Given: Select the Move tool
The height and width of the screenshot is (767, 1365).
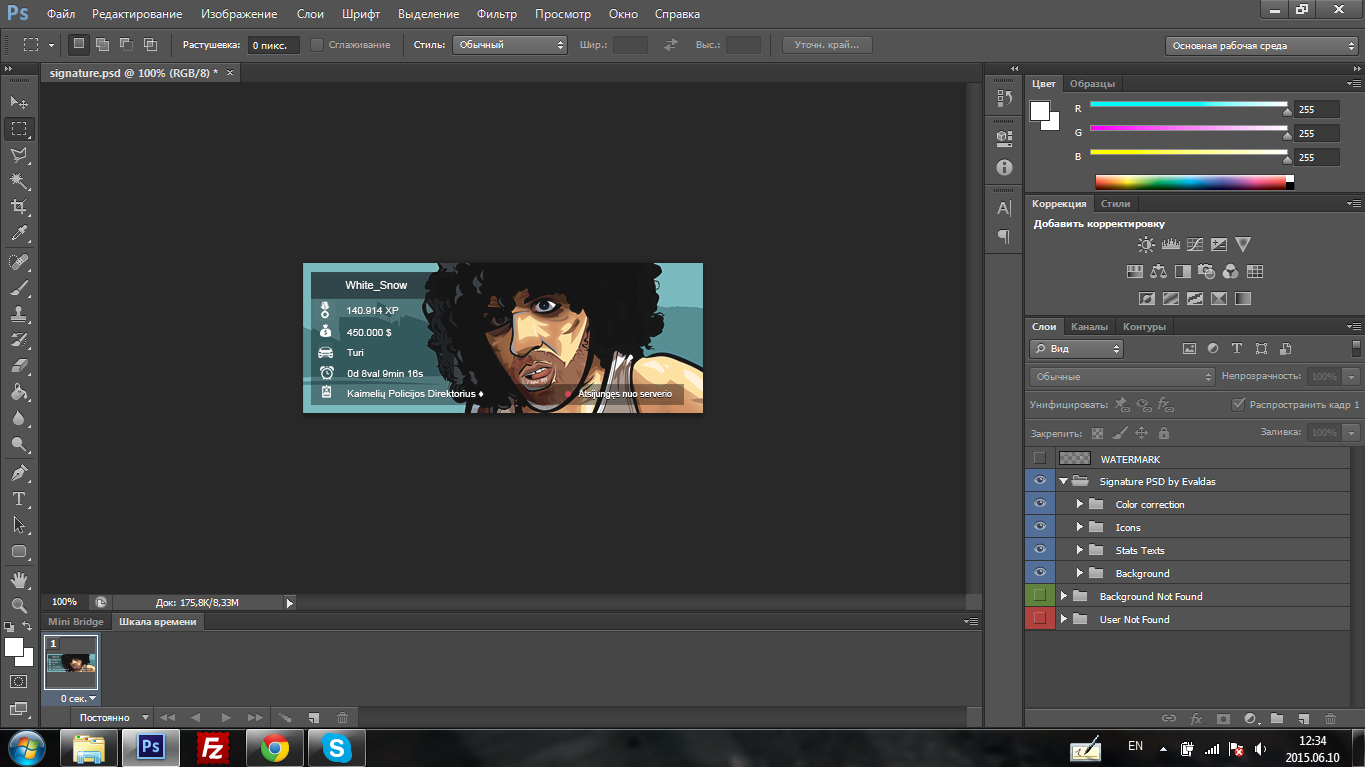Looking at the screenshot, I should (x=19, y=102).
